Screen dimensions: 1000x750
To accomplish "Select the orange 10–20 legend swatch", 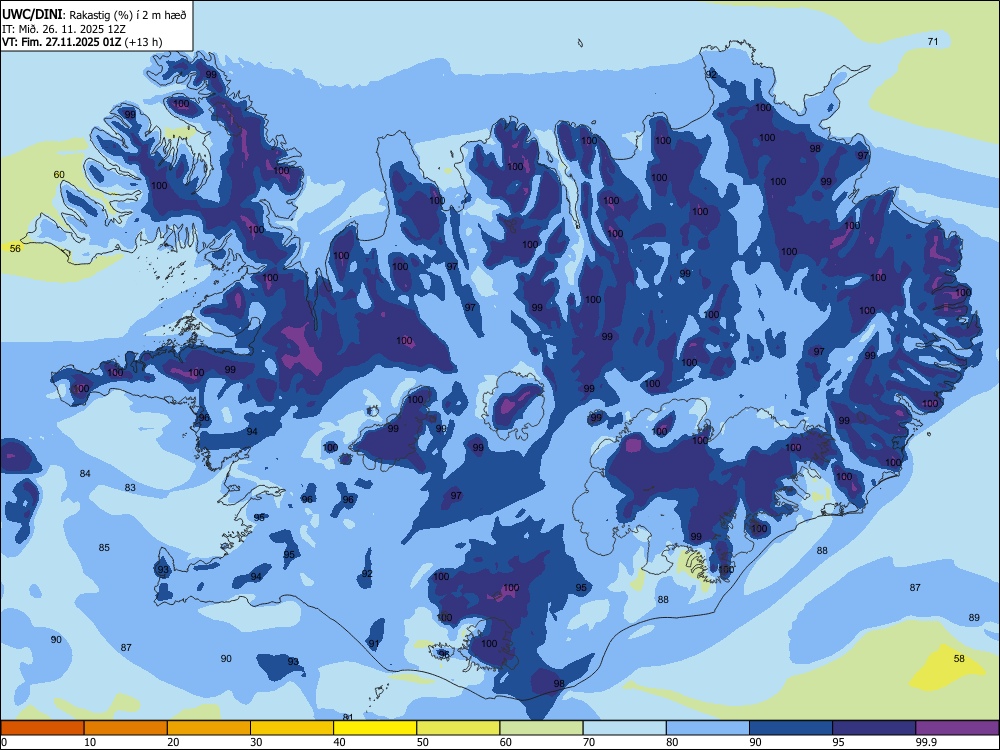I will pos(126,728).
